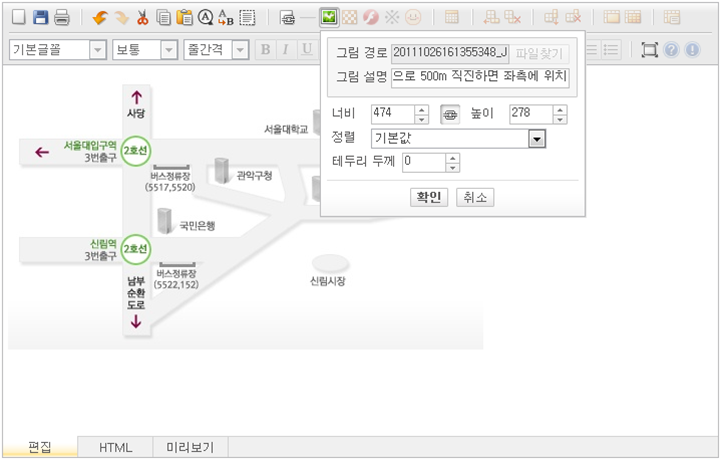This screenshot has width=720, height=459.
Task: Click the Save (floppy disk) icon
Action: coord(41,17)
